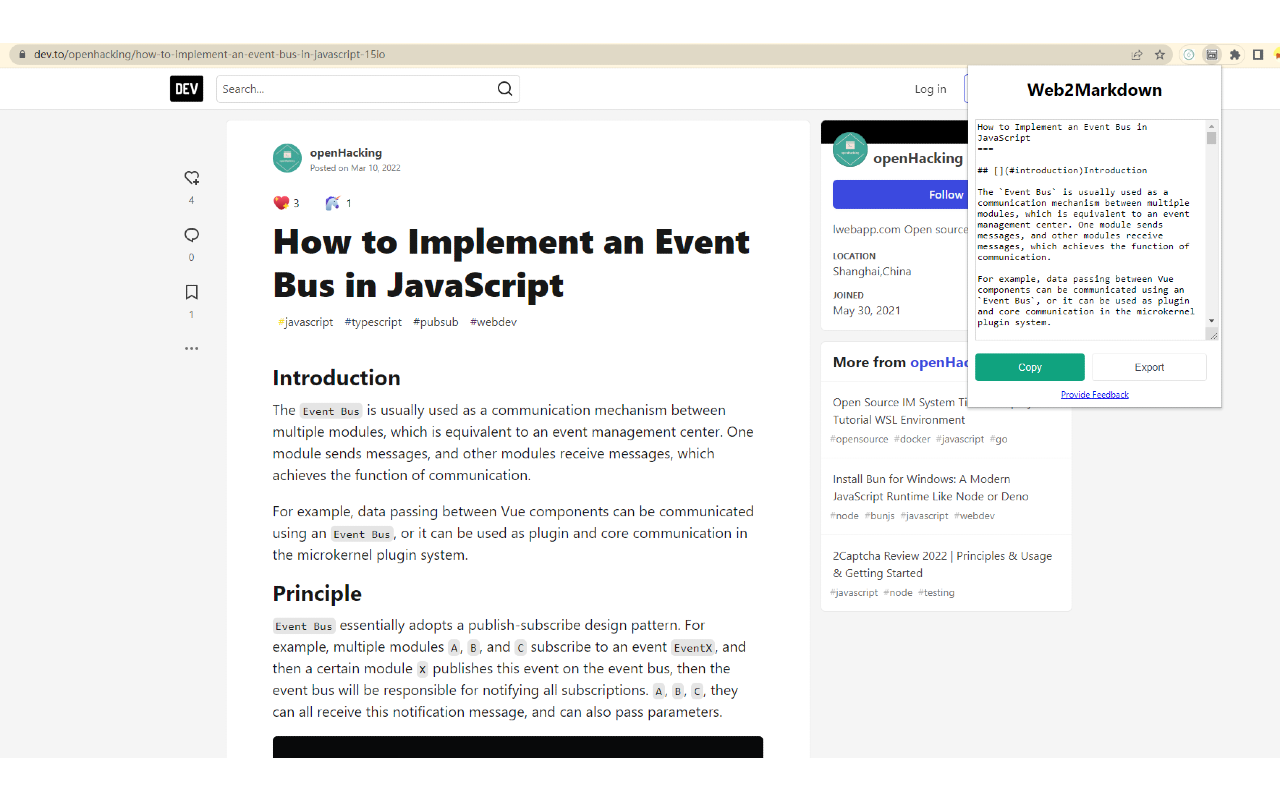Screen dimensions: 1280x800
Task: Open the Provide Feedback link
Action: [x=1094, y=394]
